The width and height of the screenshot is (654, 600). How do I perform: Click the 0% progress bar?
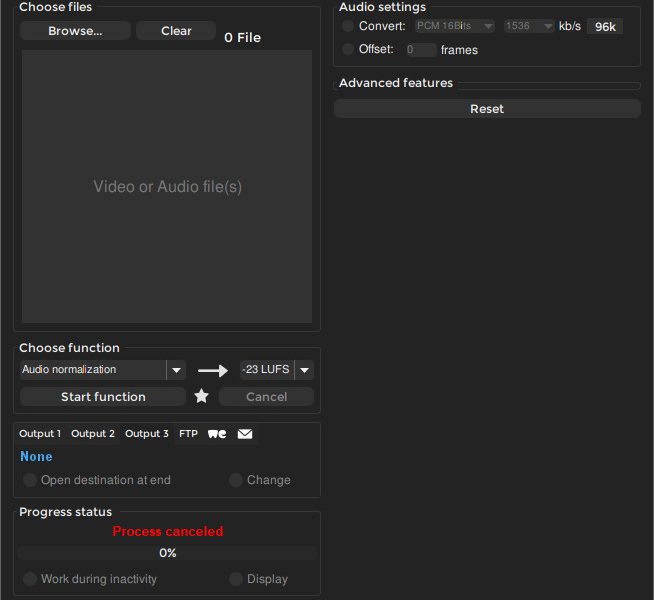tap(167, 553)
